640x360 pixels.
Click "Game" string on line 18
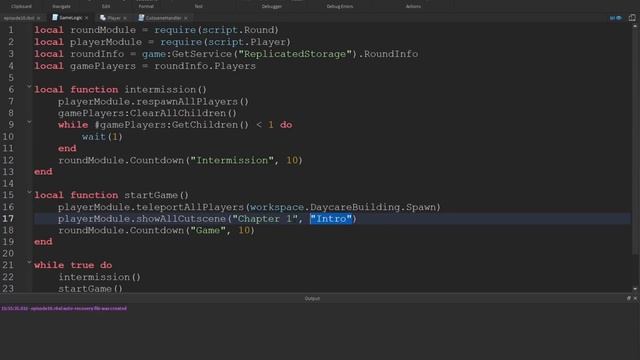208,231
